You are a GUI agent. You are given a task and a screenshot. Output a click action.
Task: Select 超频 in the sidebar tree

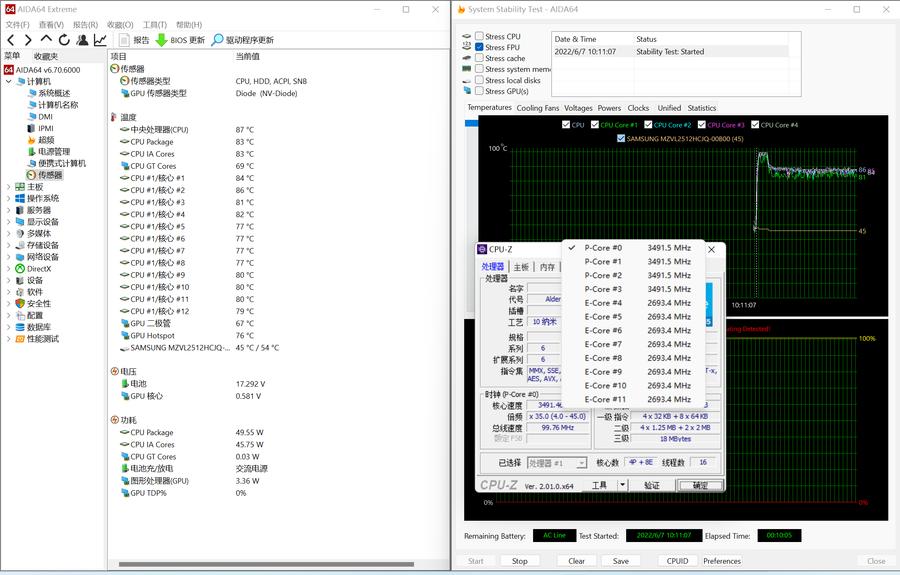click(46, 140)
